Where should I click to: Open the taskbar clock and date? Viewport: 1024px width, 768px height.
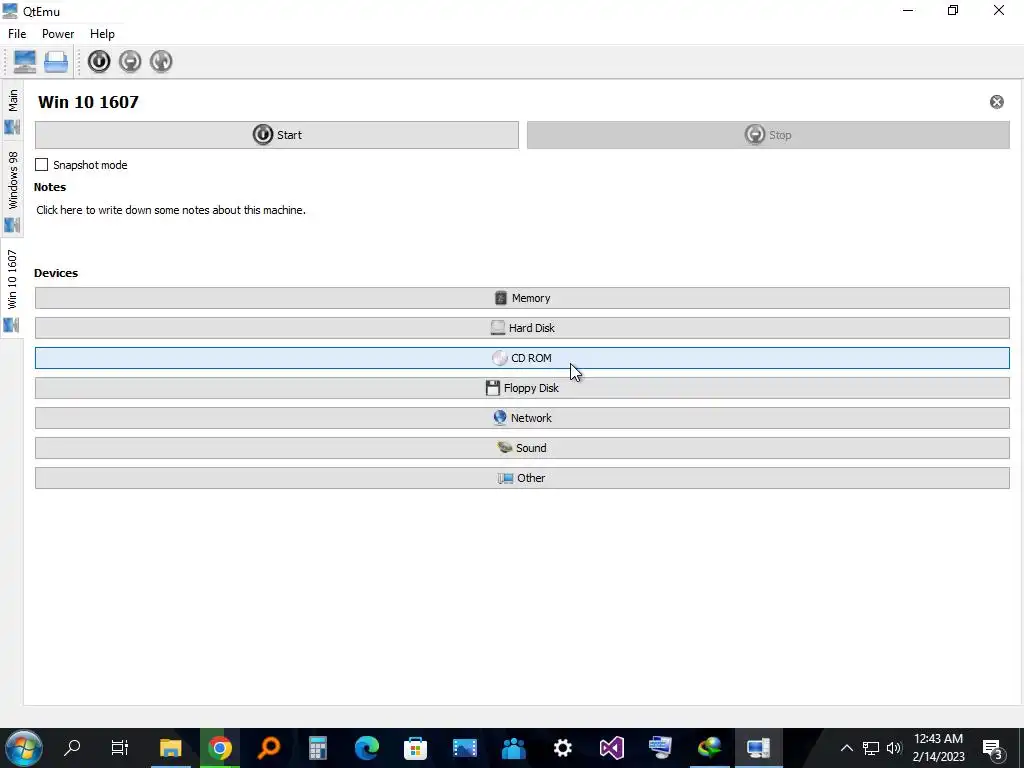[938, 748]
